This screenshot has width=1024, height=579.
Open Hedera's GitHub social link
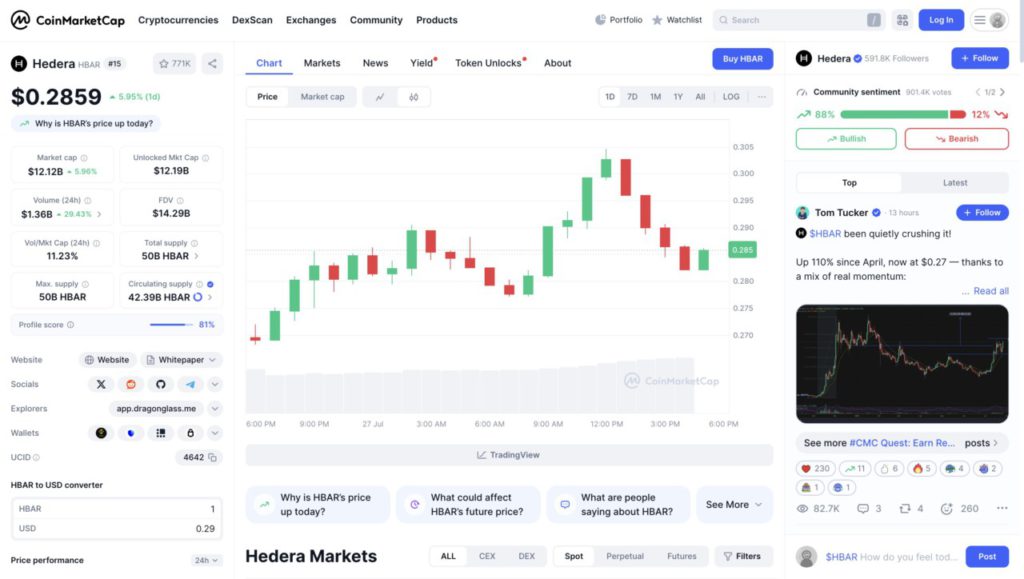point(159,384)
